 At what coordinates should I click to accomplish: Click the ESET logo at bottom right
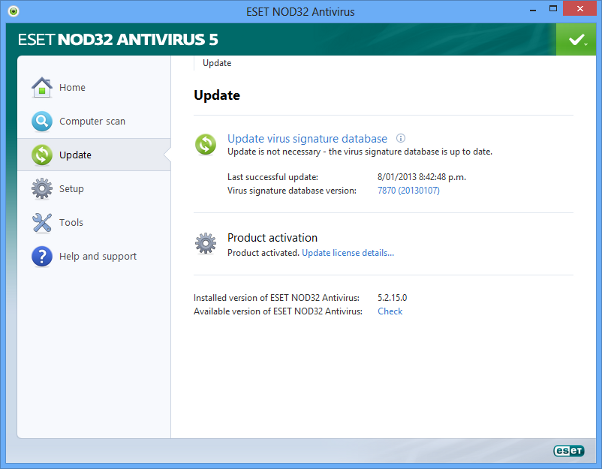pos(569,451)
